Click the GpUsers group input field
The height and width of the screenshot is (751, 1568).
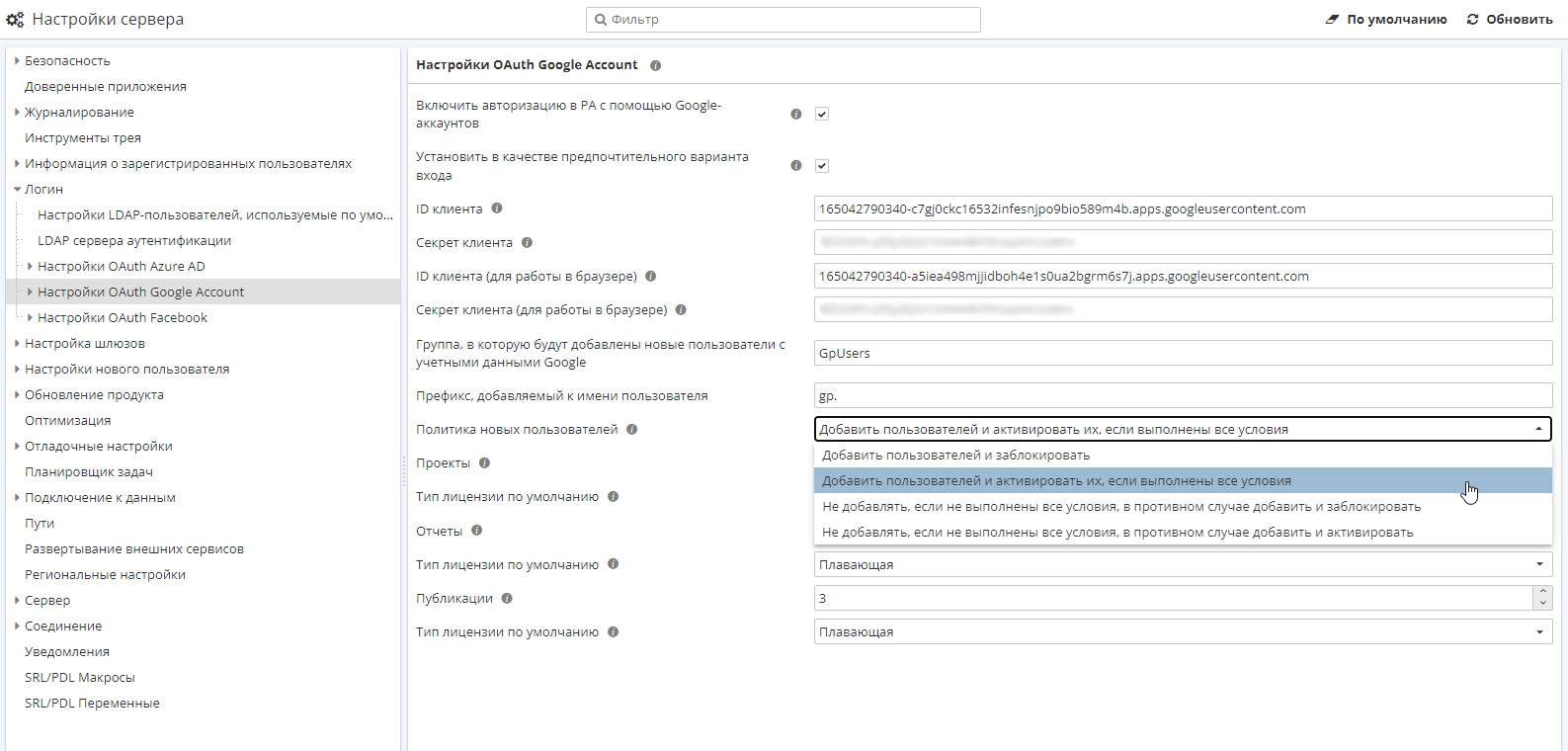pyautogui.click(x=1183, y=353)
